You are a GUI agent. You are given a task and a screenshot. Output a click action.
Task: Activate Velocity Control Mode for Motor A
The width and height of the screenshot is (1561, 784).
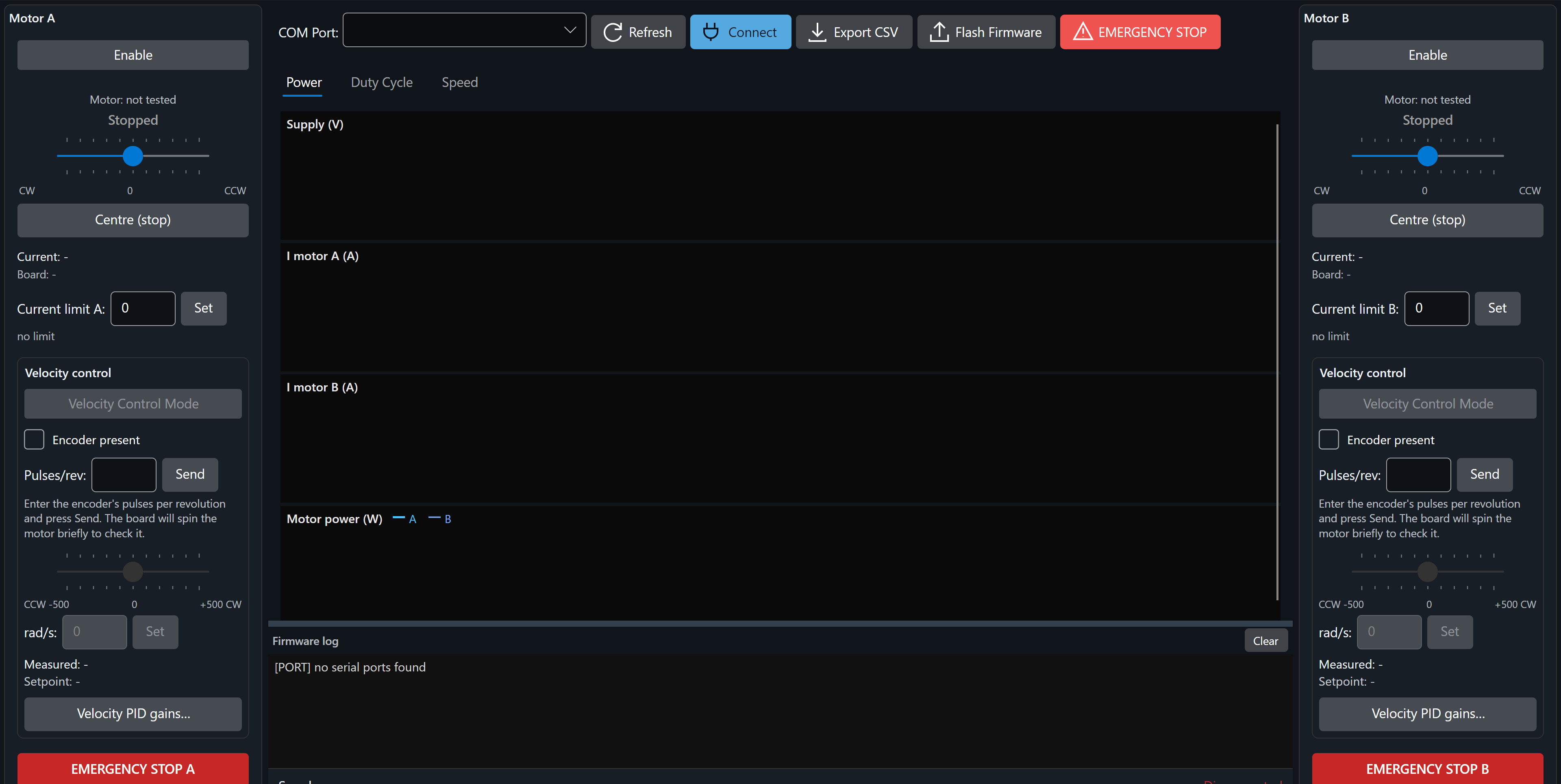coord(133,404)
